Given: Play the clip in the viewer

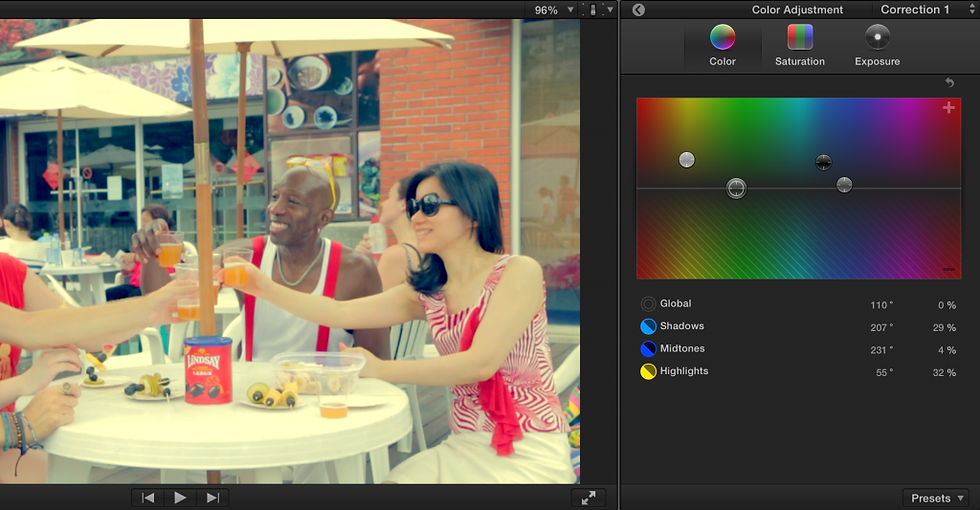Looking at the screenshot, I should 180,497.
